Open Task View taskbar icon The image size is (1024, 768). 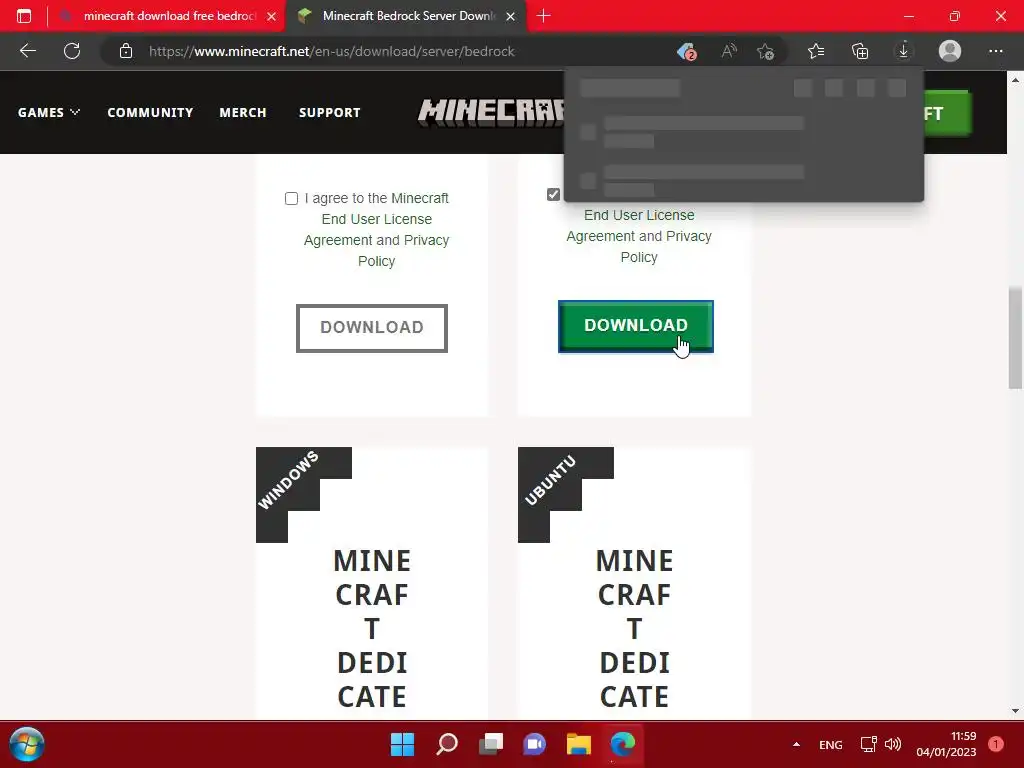click(491, 744)
